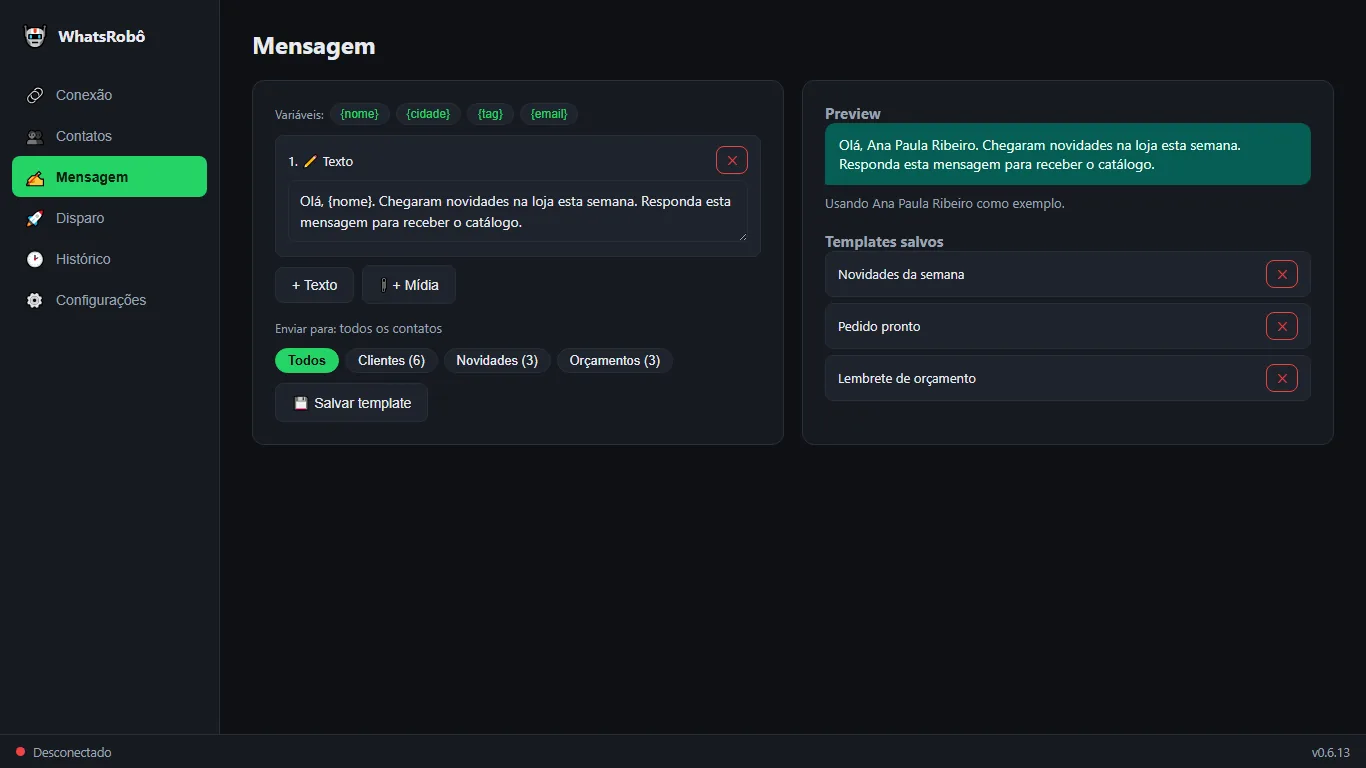Delete the 'Novidades da semana' template

[x=1282, y=274]
